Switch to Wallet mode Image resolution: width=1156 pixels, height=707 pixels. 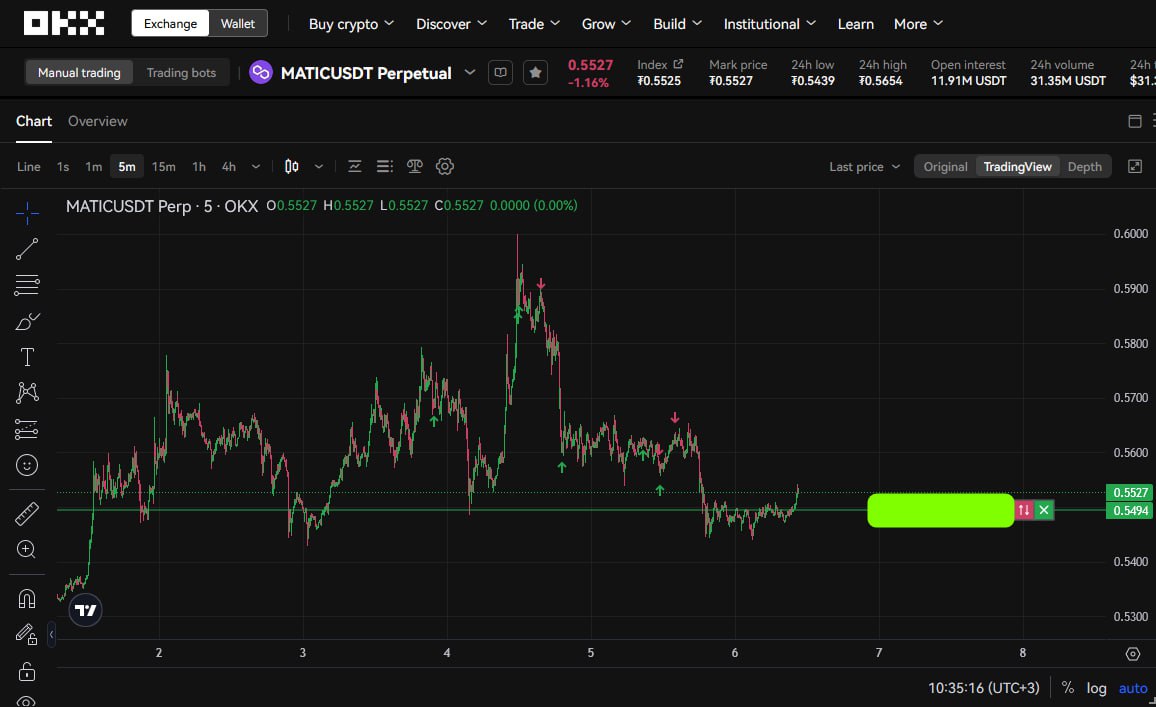coord(237,24)
